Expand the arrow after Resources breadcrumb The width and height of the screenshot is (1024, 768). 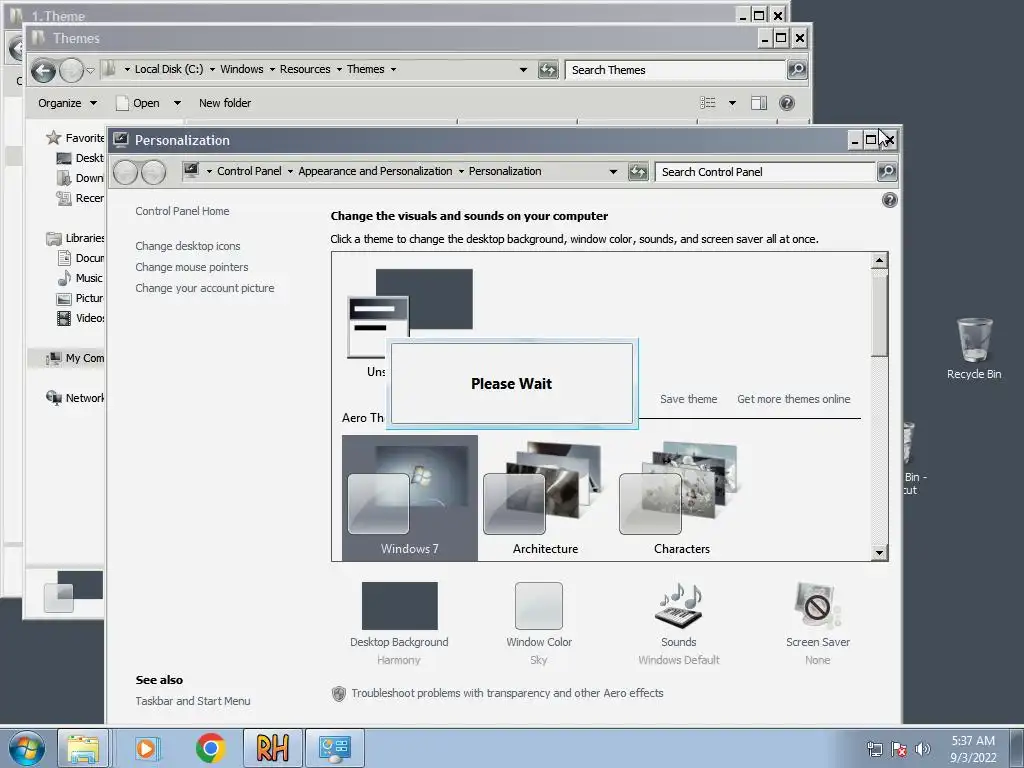(x=339, y=69)
